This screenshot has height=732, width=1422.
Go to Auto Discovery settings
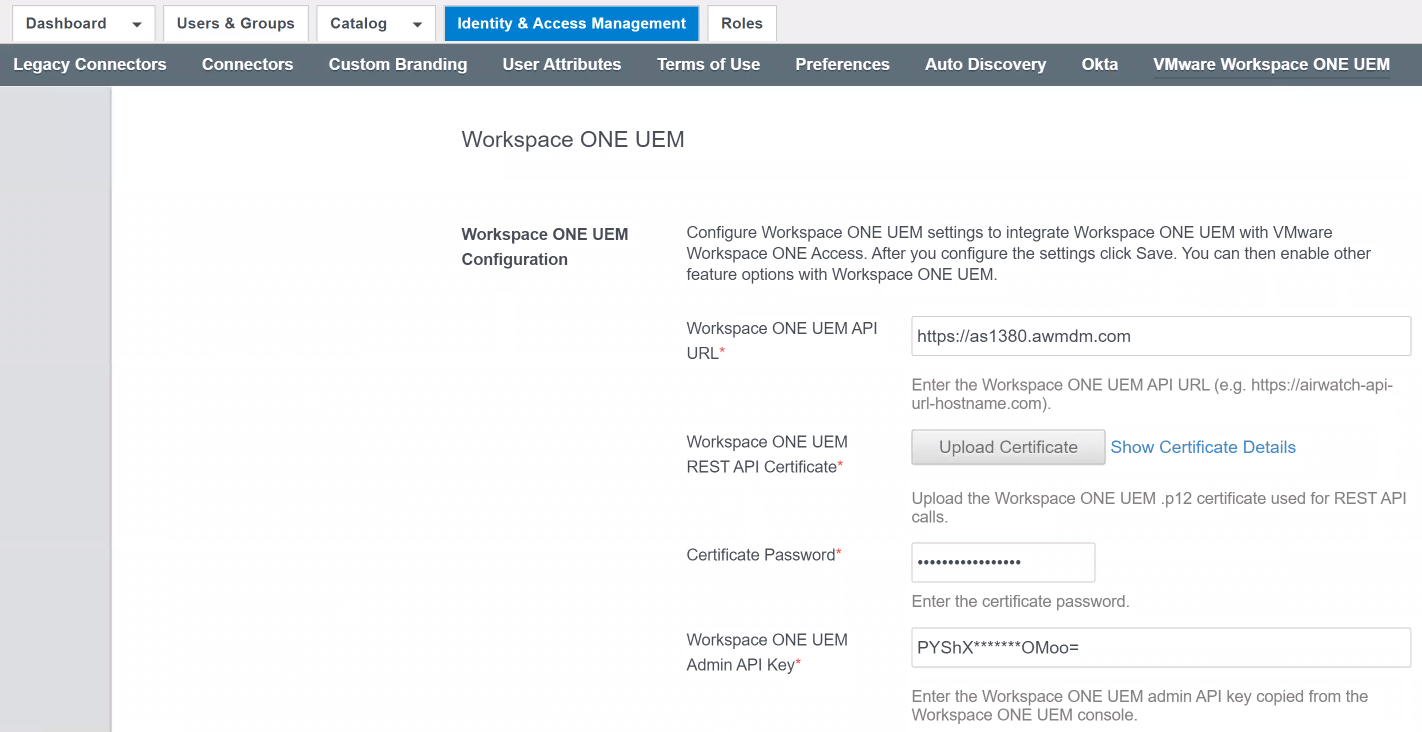[985, 64]
